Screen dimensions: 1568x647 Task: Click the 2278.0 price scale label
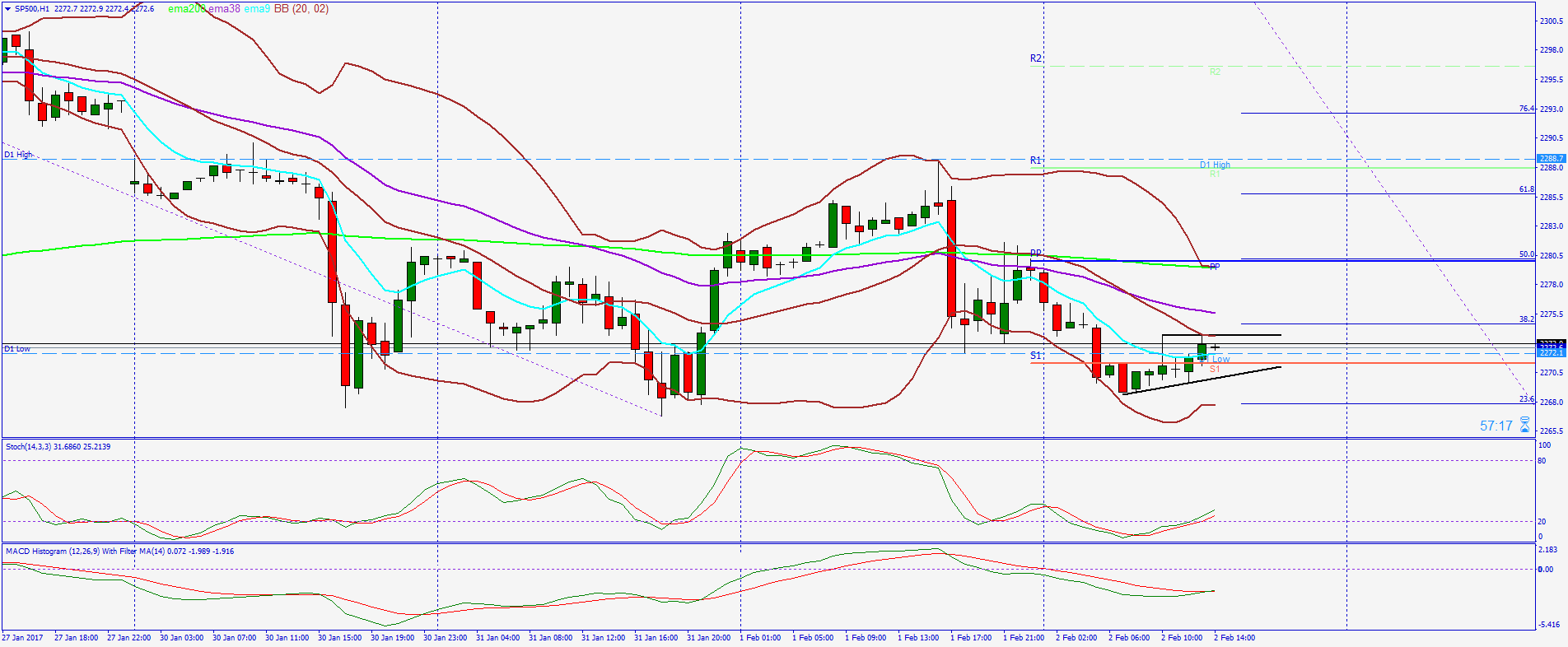point(1552,285)
